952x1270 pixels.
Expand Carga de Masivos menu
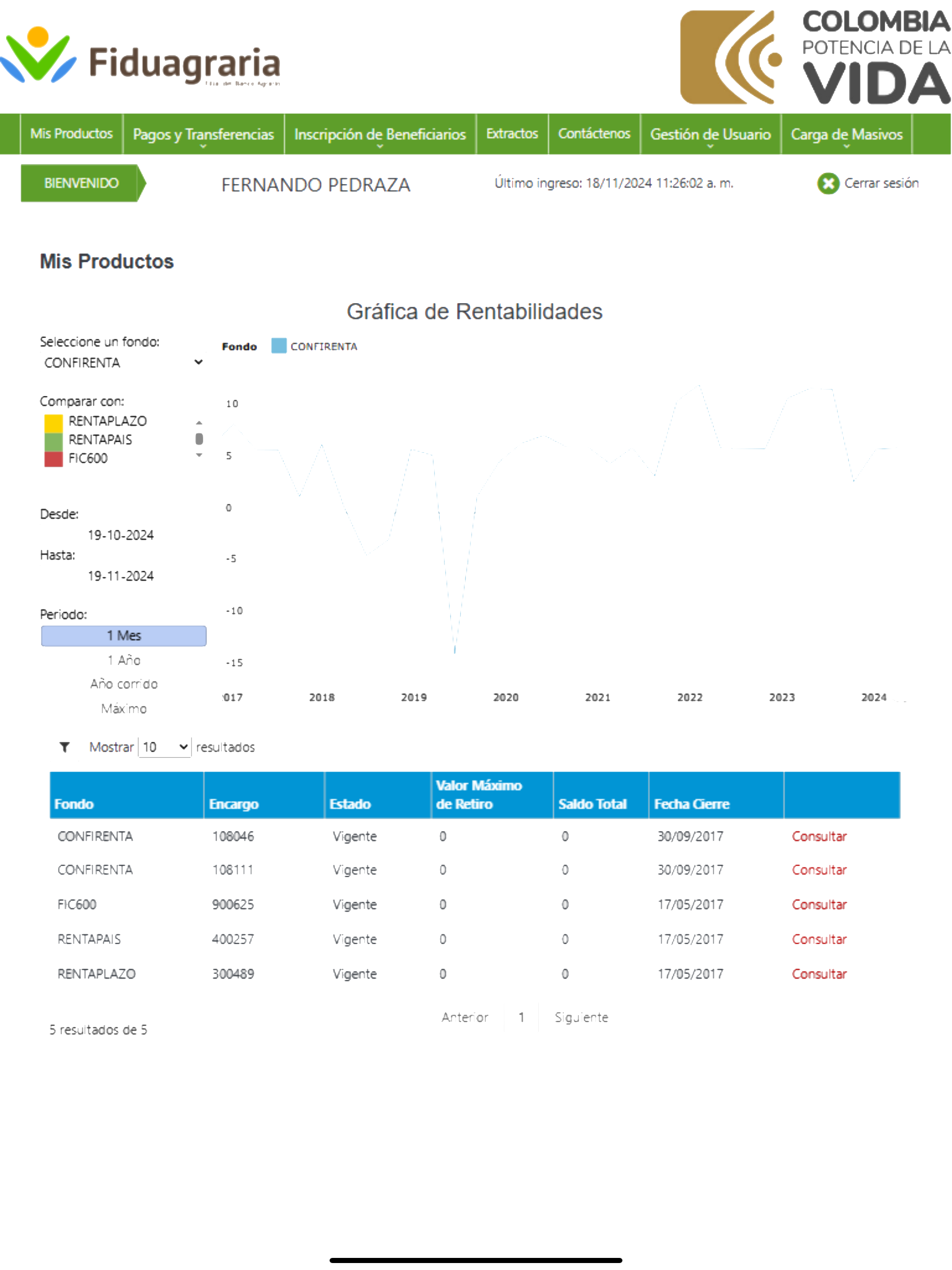coord(846,134)
